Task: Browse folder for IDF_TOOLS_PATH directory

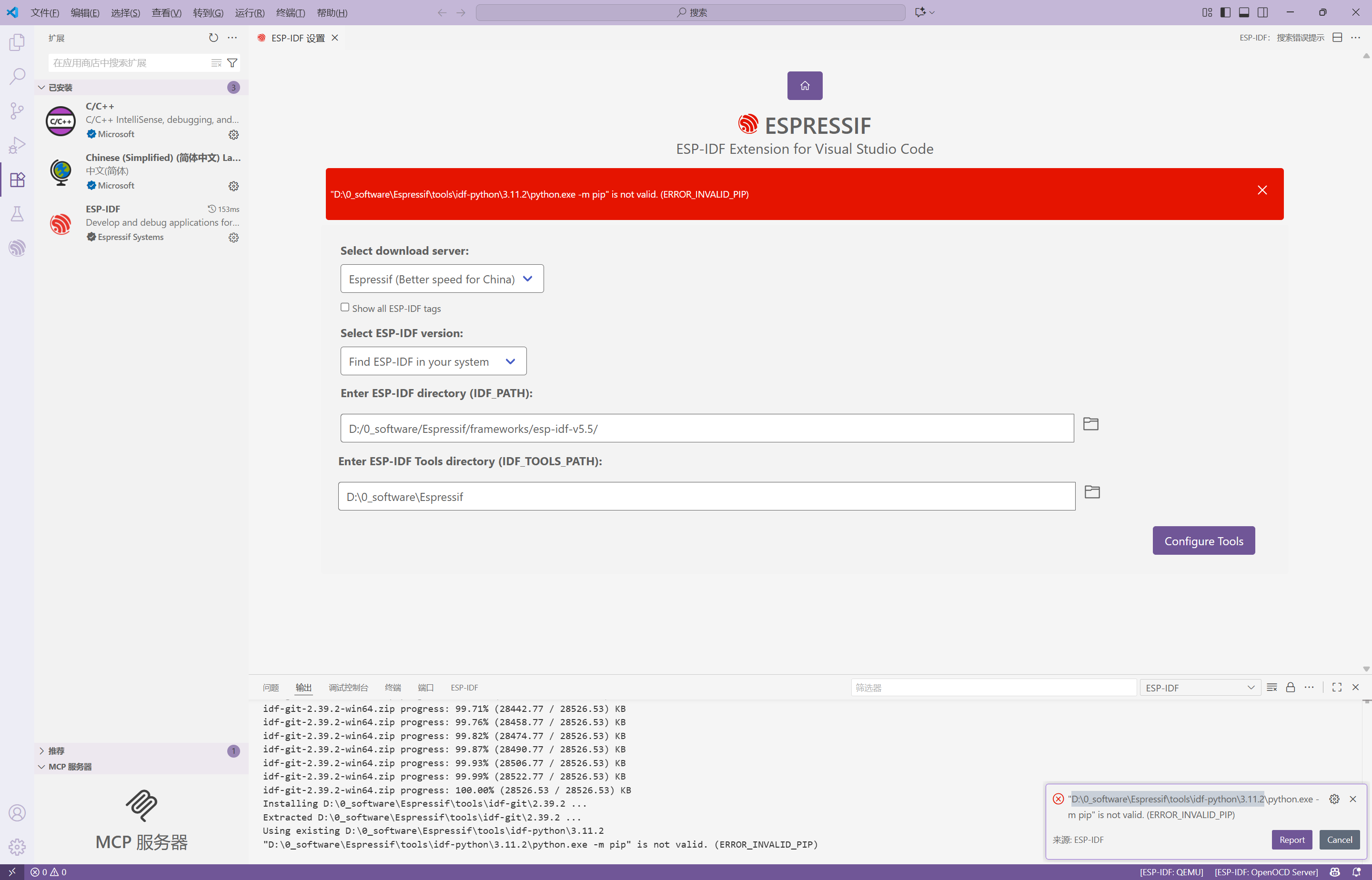Action: click(x=1092, y=492)
